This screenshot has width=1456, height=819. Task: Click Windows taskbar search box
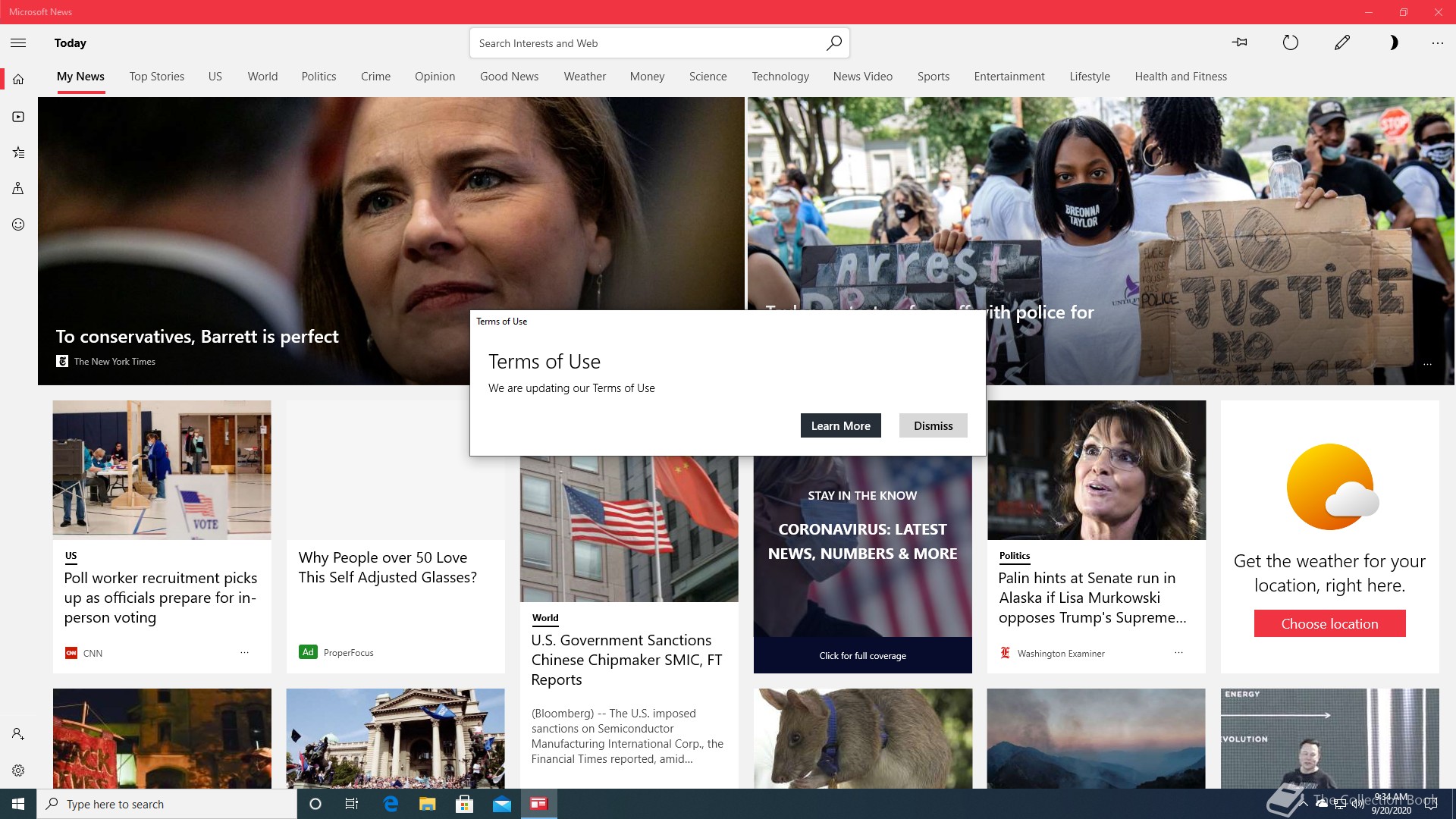click(167, 804)
